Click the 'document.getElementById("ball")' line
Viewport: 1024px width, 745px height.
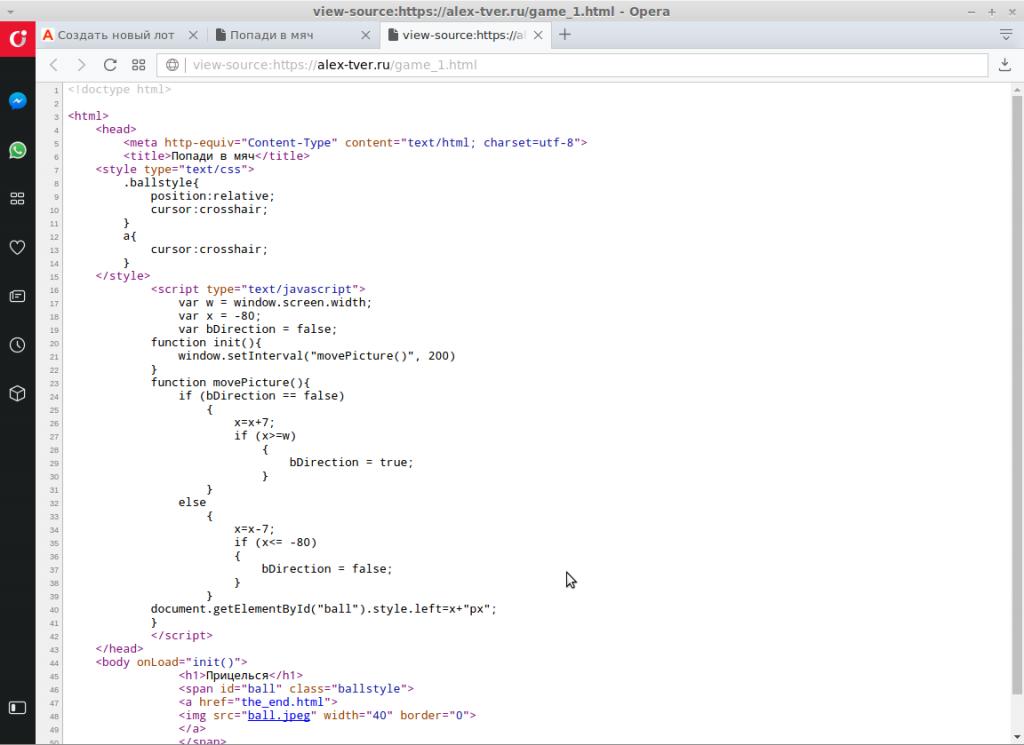point(324,609)
